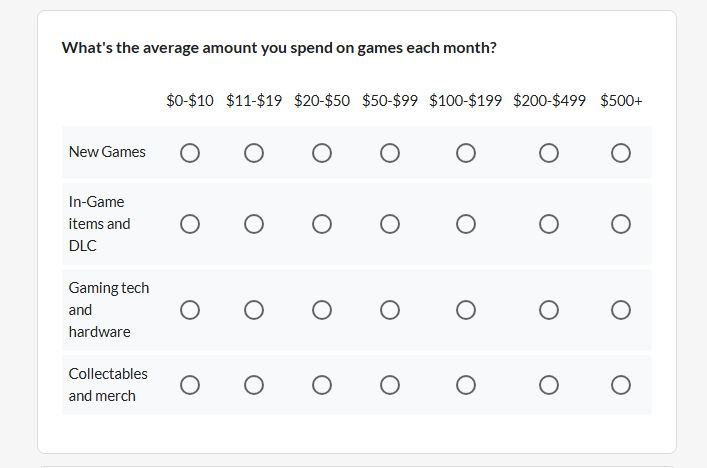Pick $0-$10 for Collectables and merch
707x468 pixels.
(190, 385)
